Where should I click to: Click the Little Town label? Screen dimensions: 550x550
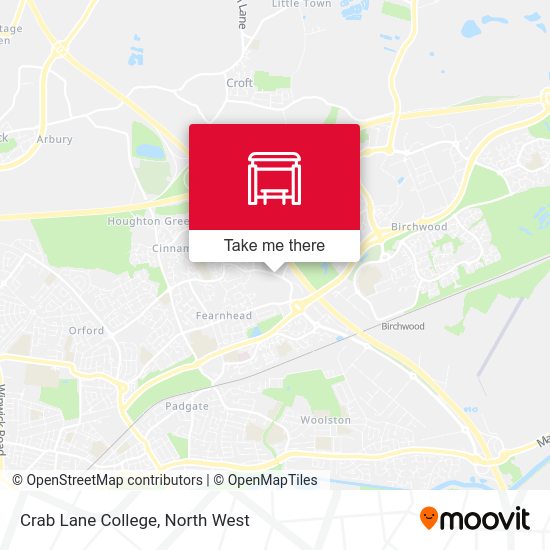point(301,4)
